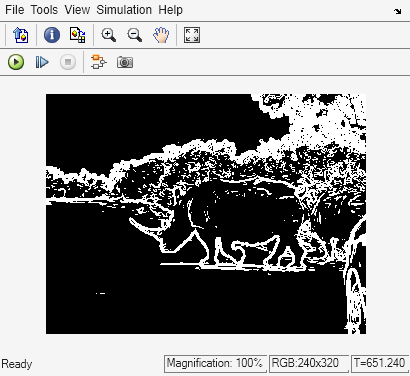The image size is (410, 376).
Task: Select the Zoom In tool
Action: 109,35
